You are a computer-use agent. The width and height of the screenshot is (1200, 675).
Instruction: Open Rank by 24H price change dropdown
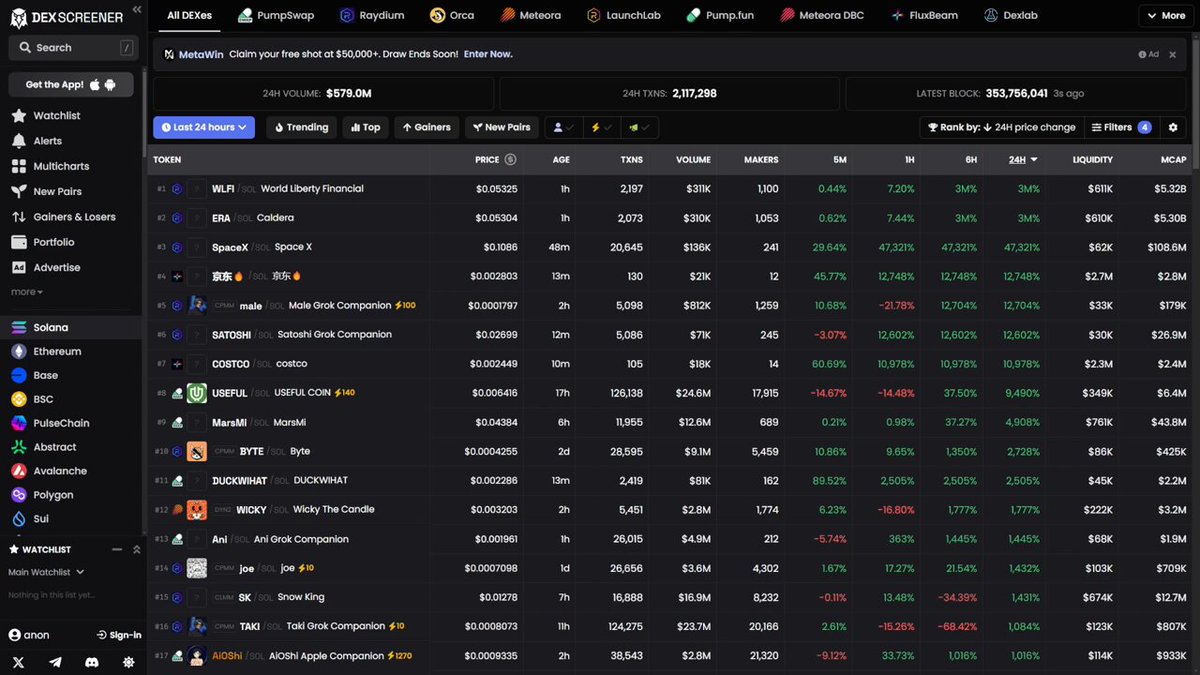(x=1001, y=127)
